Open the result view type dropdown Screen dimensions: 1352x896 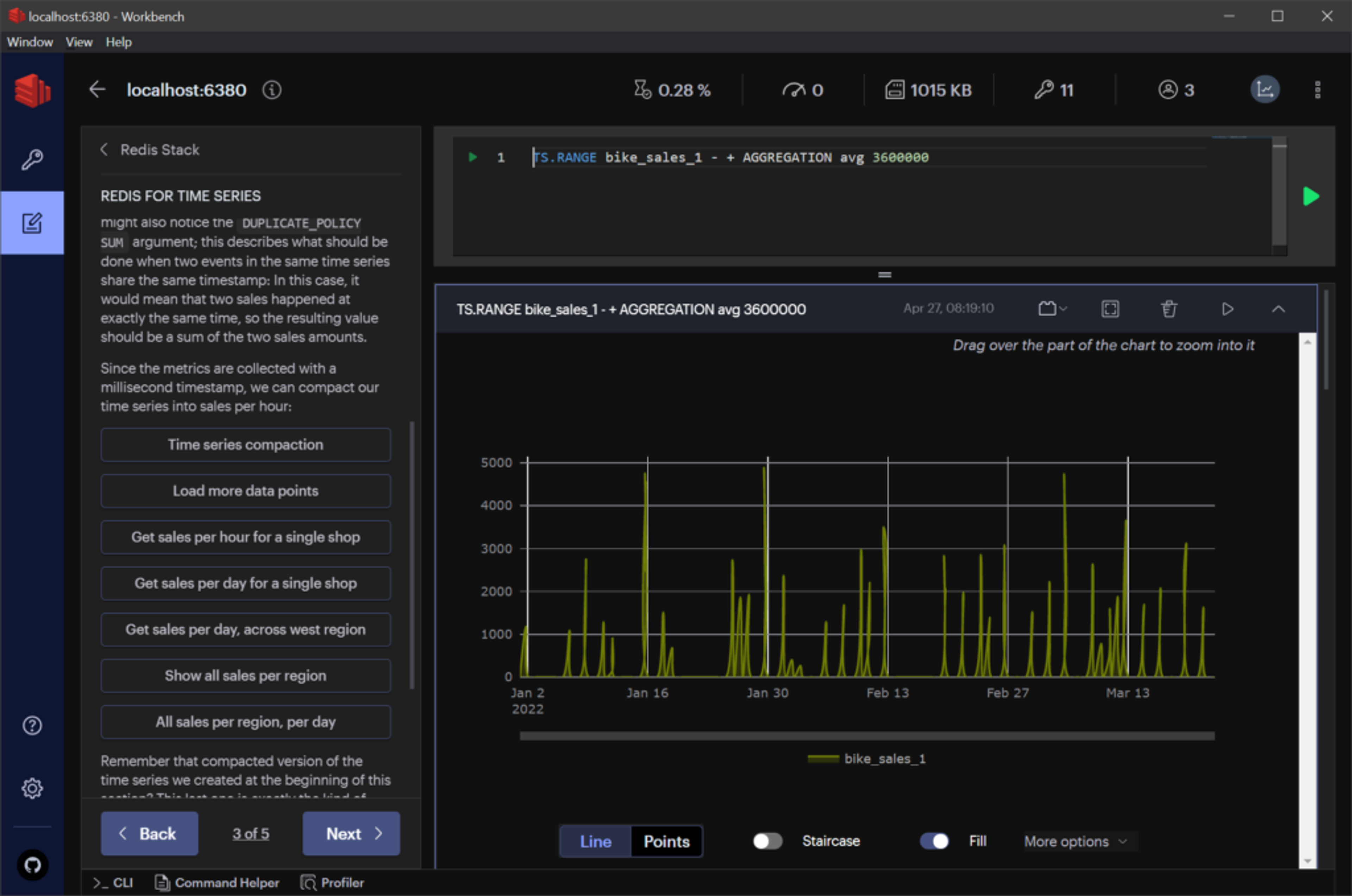click(x=1052, y=309)
